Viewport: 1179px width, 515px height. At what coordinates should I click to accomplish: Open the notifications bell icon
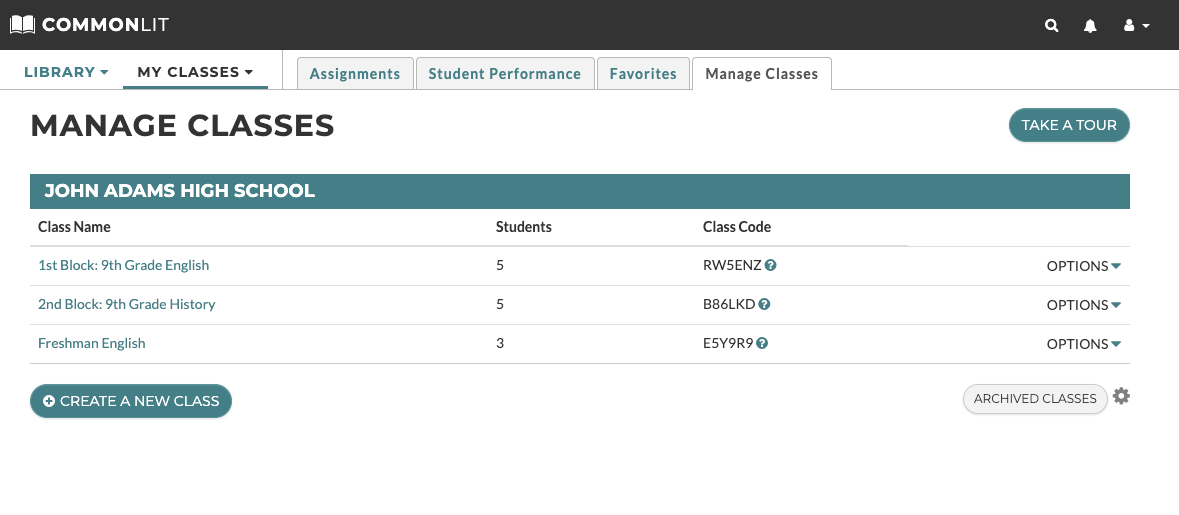point(1090,26)
